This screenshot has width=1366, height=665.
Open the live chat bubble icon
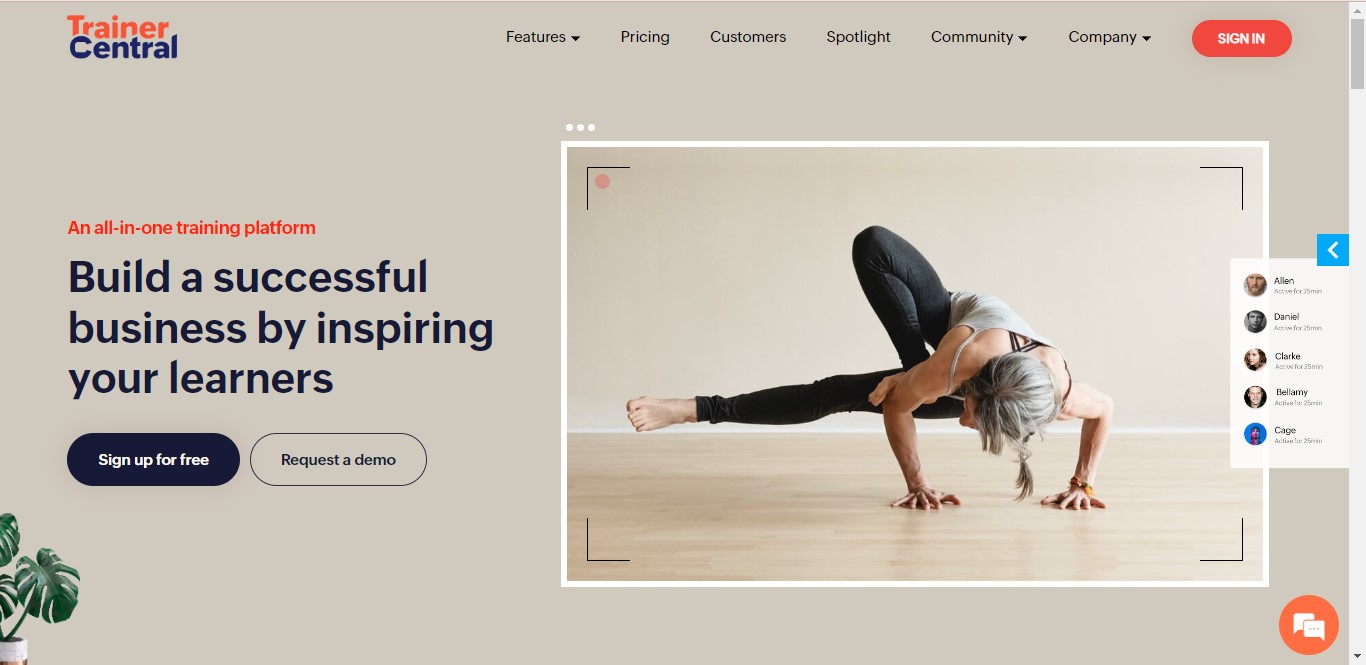pyautogui.click(x=1308, y=625)
